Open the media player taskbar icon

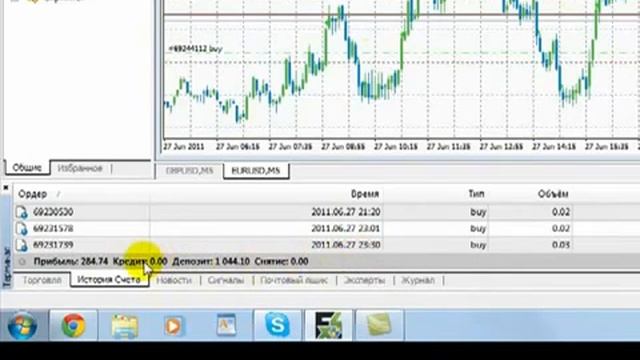(173, 326)
